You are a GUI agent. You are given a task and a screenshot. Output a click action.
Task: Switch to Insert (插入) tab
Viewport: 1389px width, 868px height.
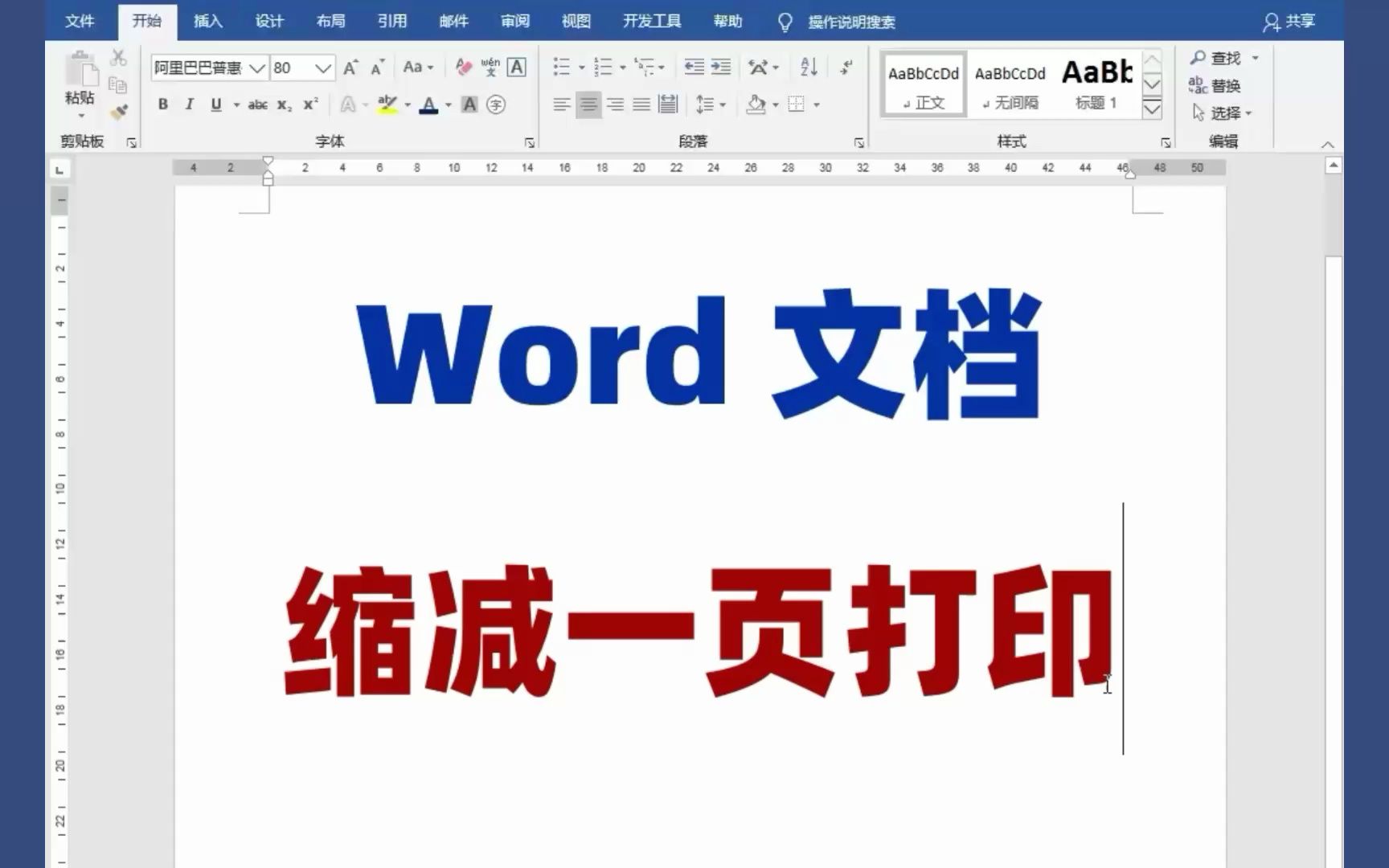(x=207, y=21)
